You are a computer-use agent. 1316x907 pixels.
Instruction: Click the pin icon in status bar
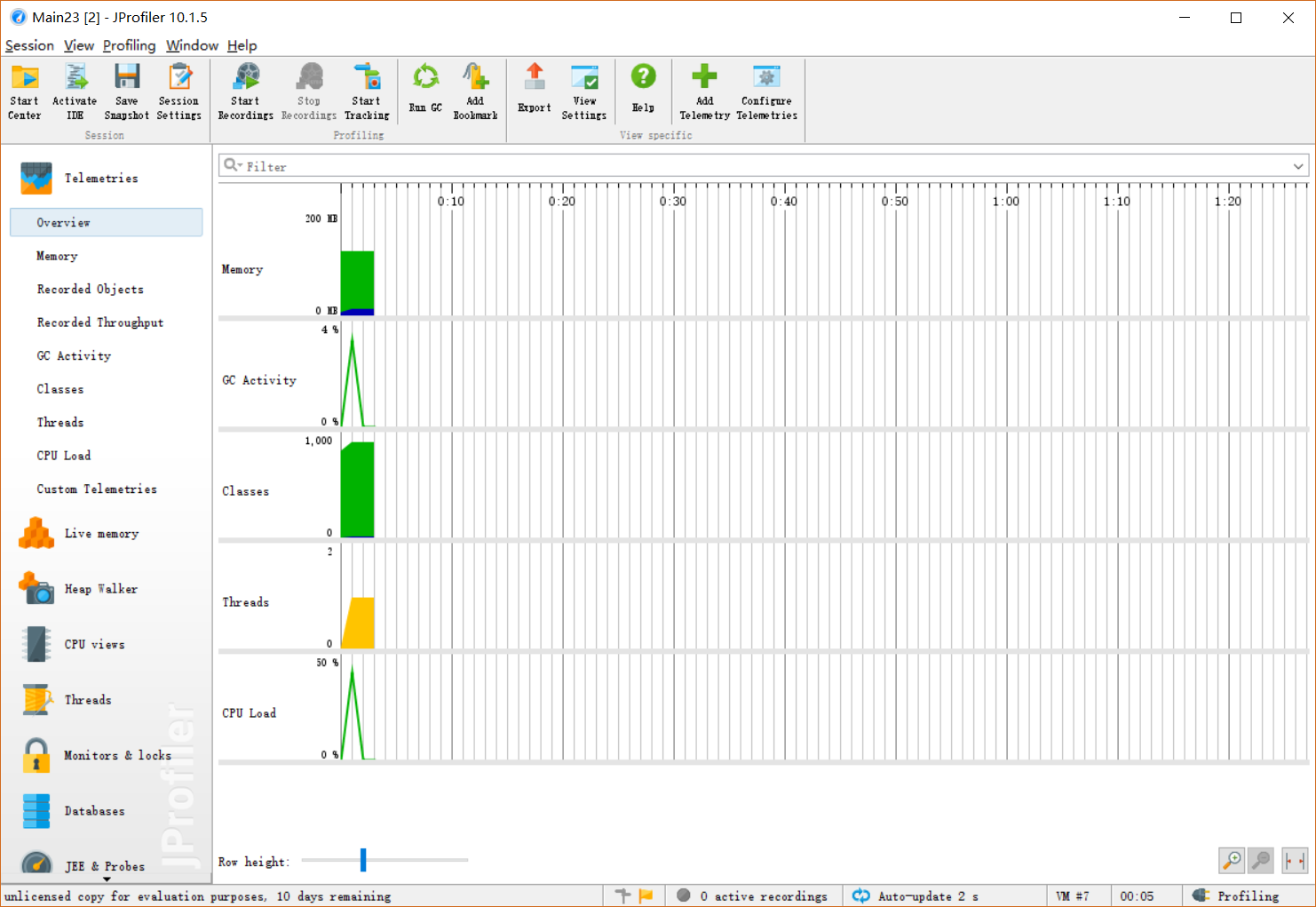pos(622,895)
